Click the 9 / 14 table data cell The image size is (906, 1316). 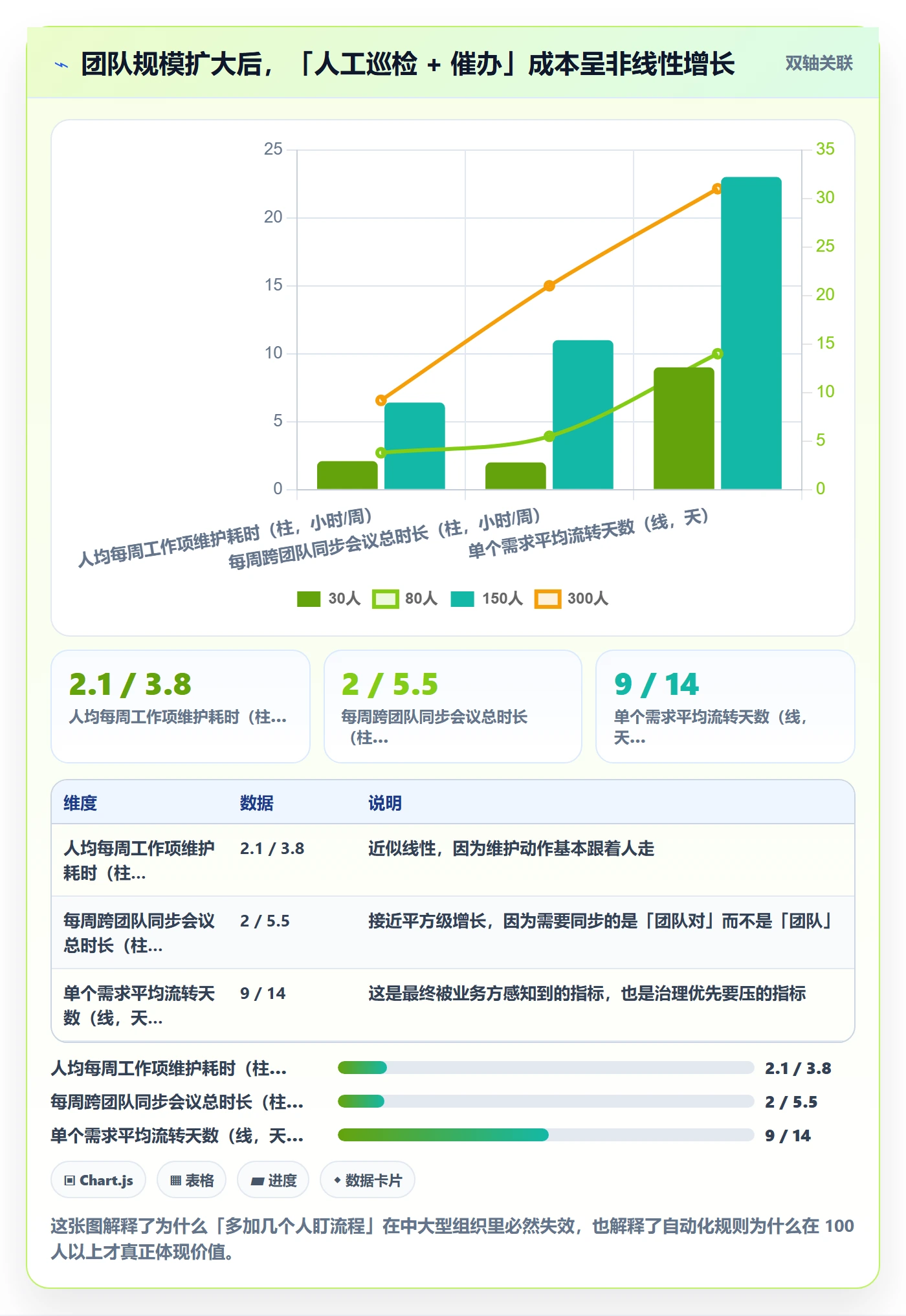263,993
